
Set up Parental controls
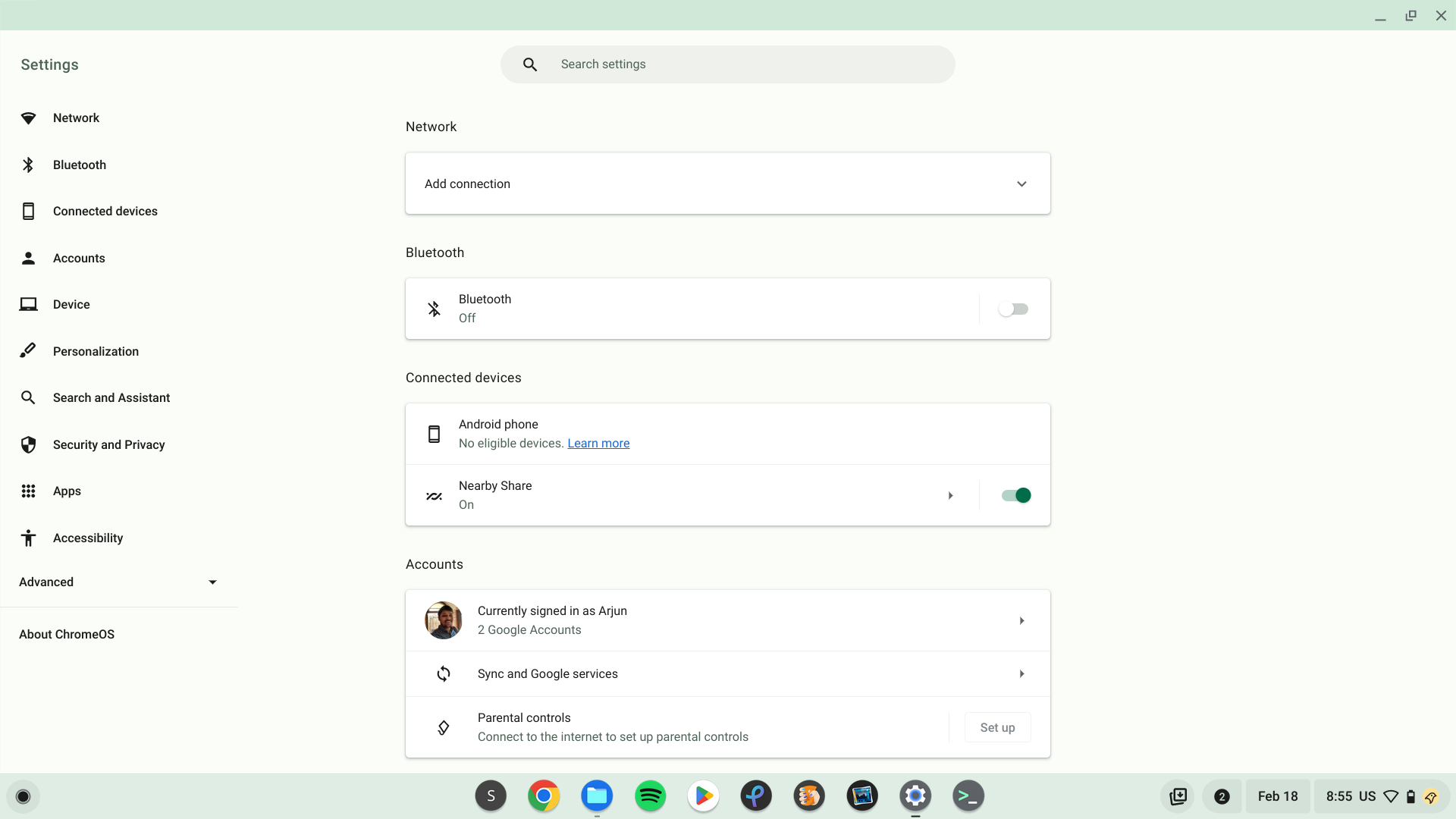point(997,726)
